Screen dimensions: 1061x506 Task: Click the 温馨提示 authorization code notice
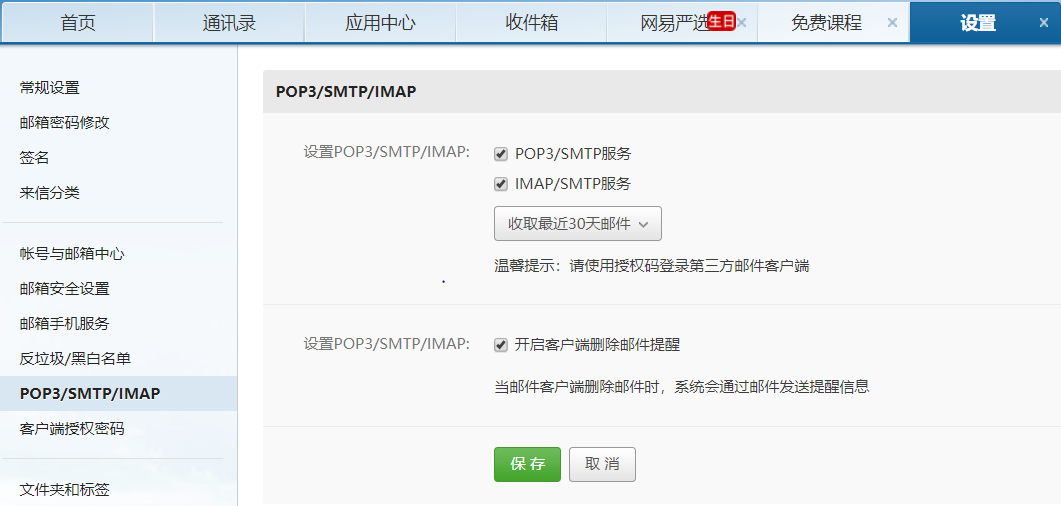pos(652,266)
